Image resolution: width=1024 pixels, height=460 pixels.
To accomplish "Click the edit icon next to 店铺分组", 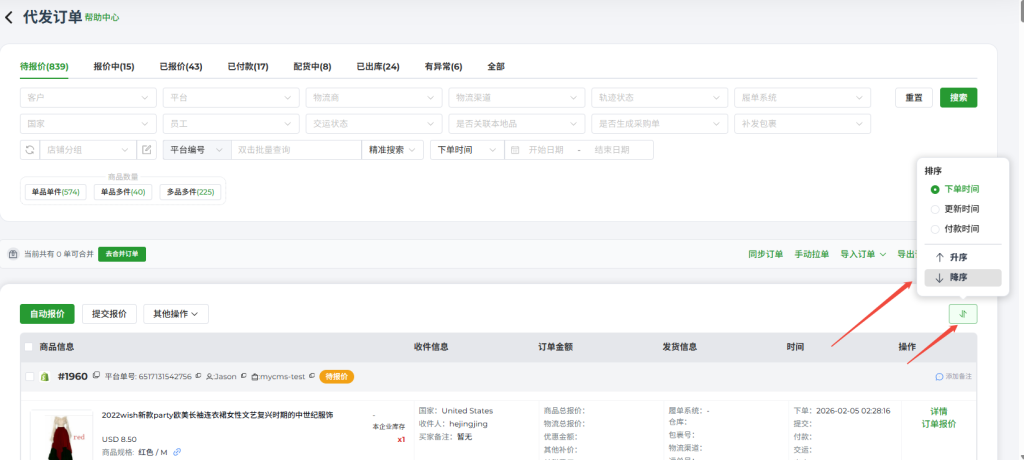I will click(x=146, y=150).
